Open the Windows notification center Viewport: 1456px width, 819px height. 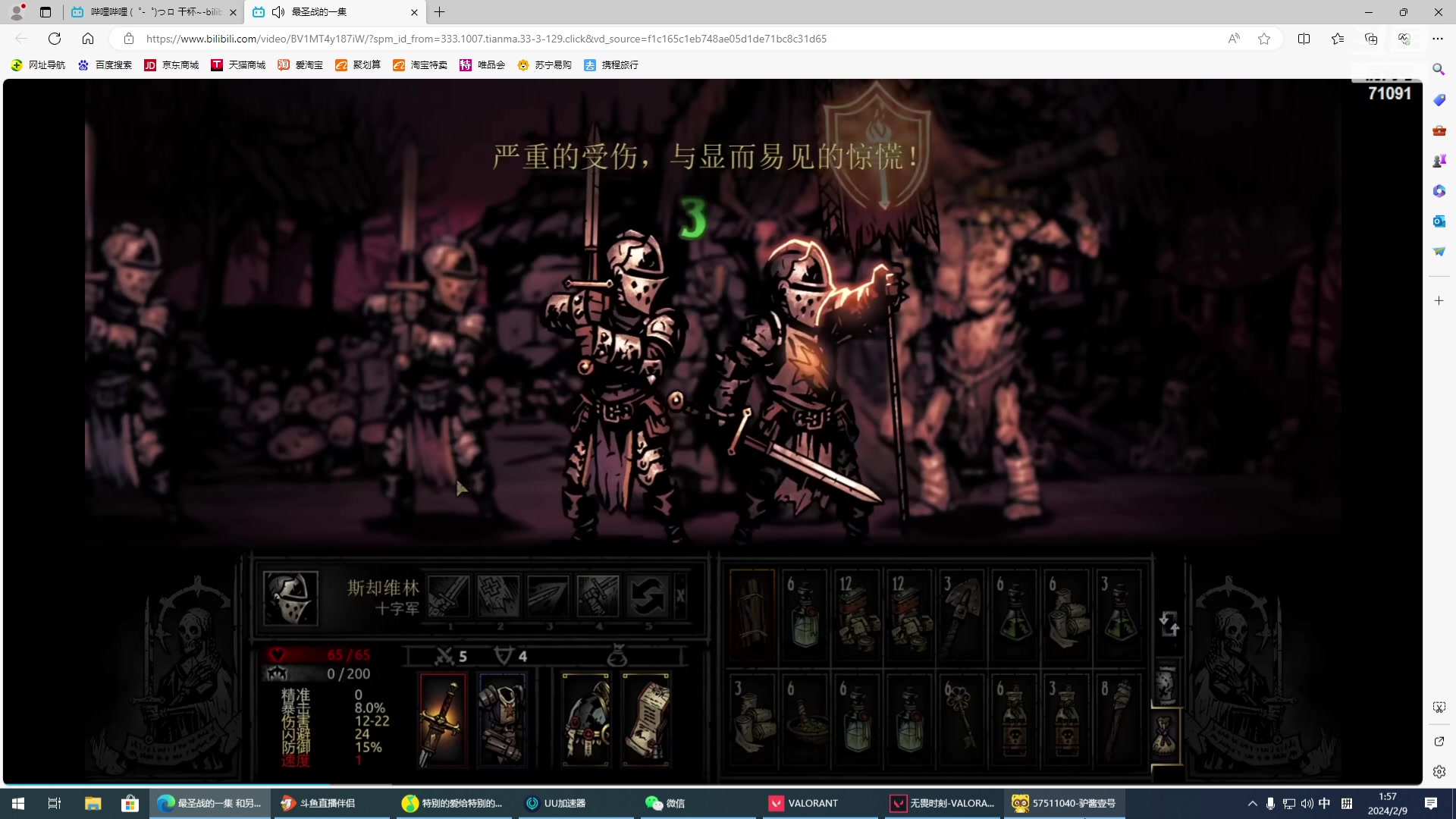pyautogui.click(x=1431, y=803)
